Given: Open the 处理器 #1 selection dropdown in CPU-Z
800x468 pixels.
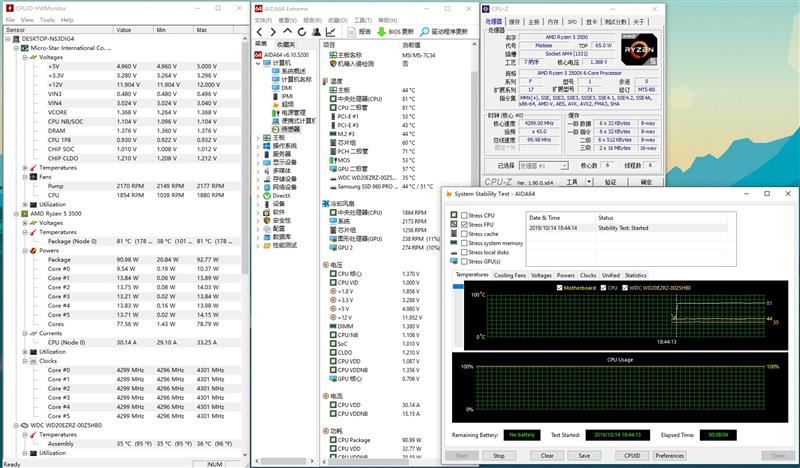Looking at the screenshot, I should (543, 166).
